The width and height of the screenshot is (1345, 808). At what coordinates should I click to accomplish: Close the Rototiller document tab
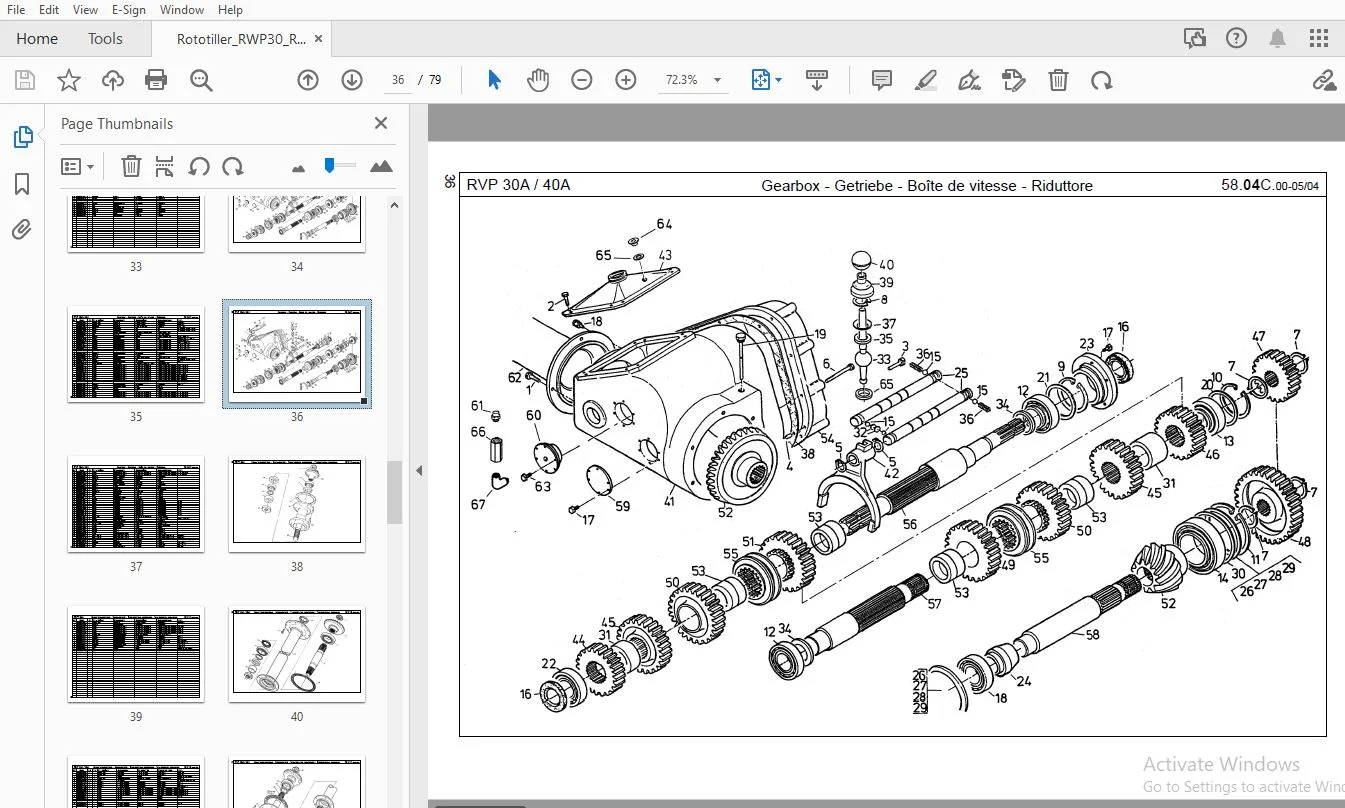(x=319, y=38)
